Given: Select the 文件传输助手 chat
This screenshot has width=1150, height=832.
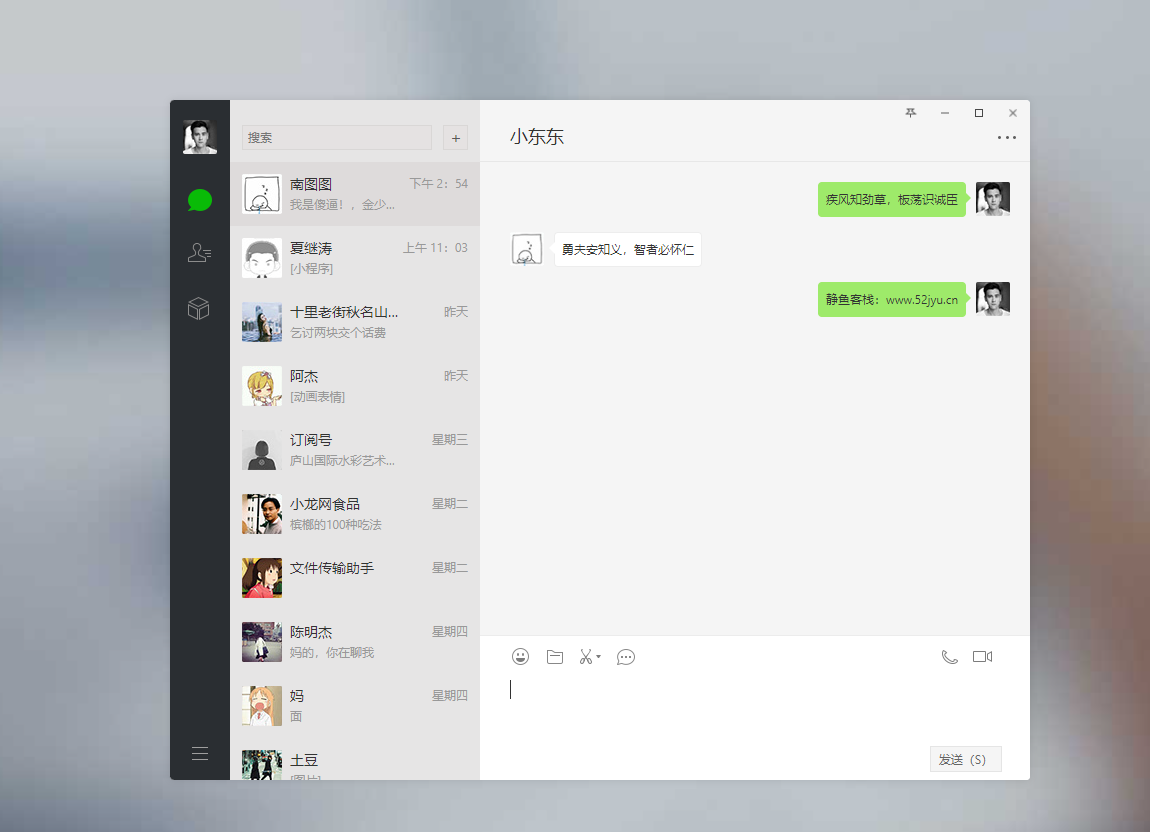Looking at the screenshot, I should pos(355,578).
